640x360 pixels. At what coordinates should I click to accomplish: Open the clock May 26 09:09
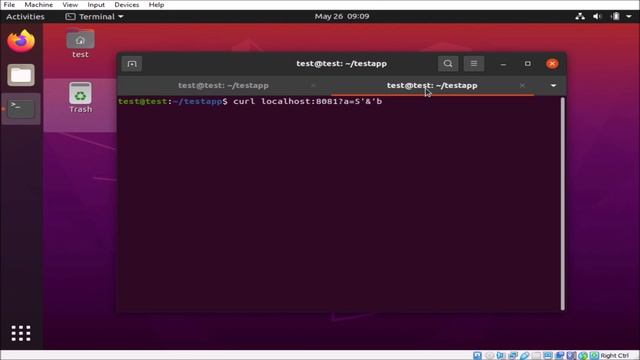342,16
